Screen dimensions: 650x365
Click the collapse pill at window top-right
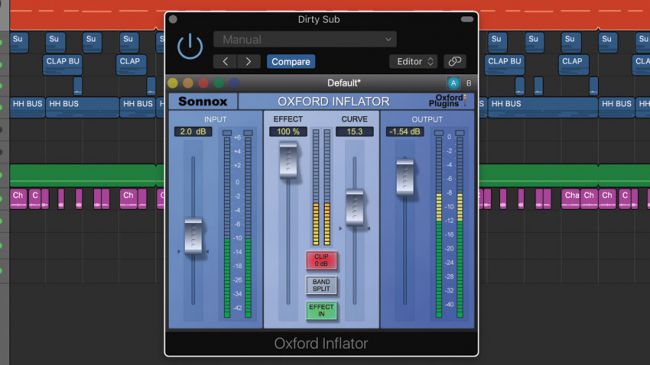click(467, 19)
